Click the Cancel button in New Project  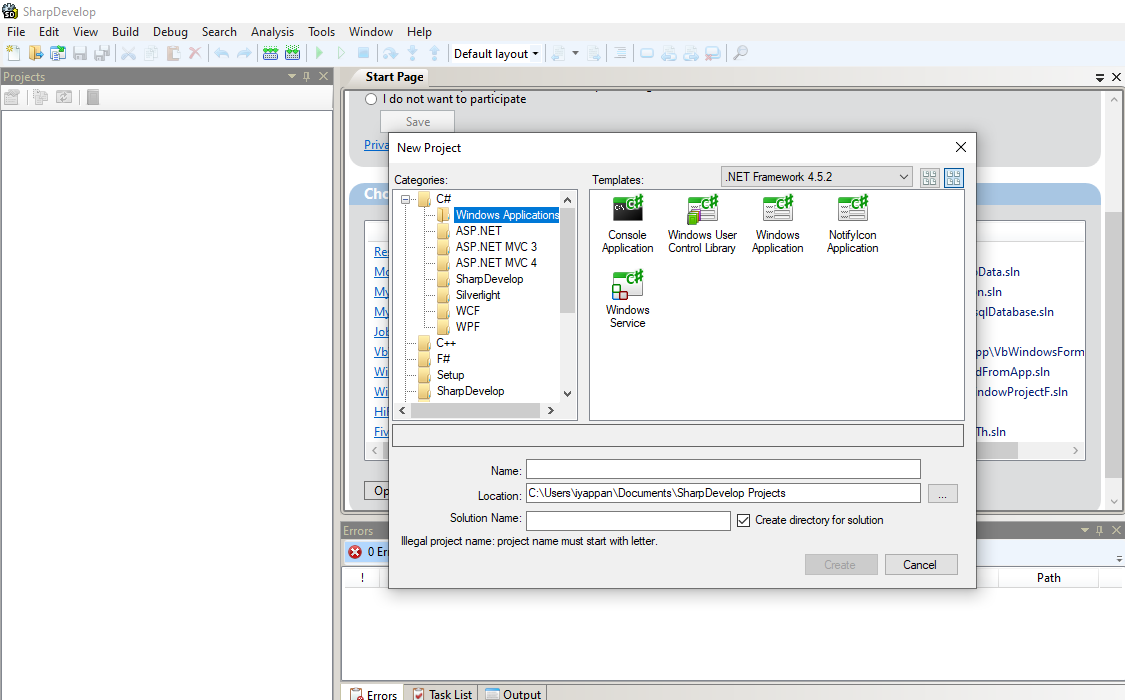click(921, 564)
